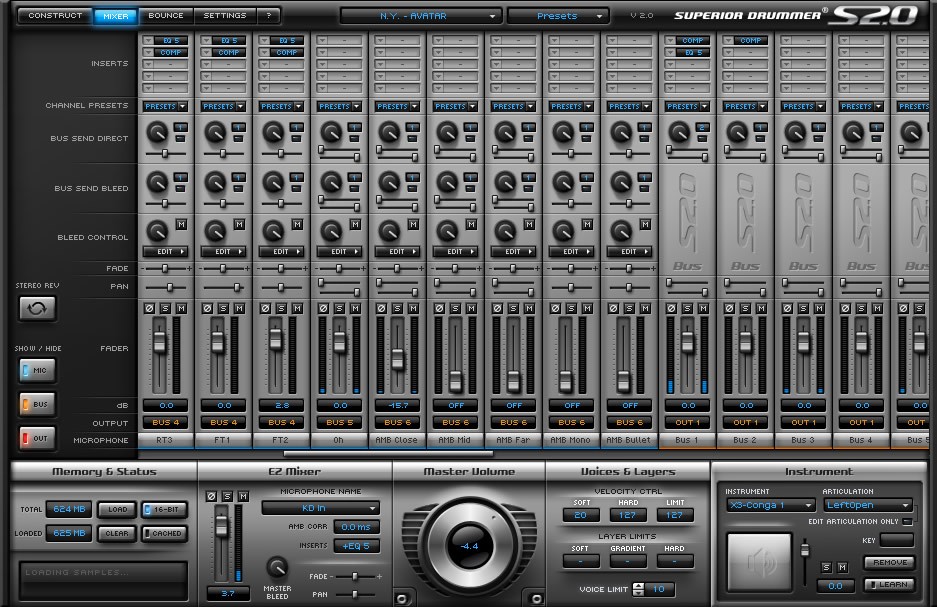Click the RT3 volume fader handle

[x=160, y=342]
